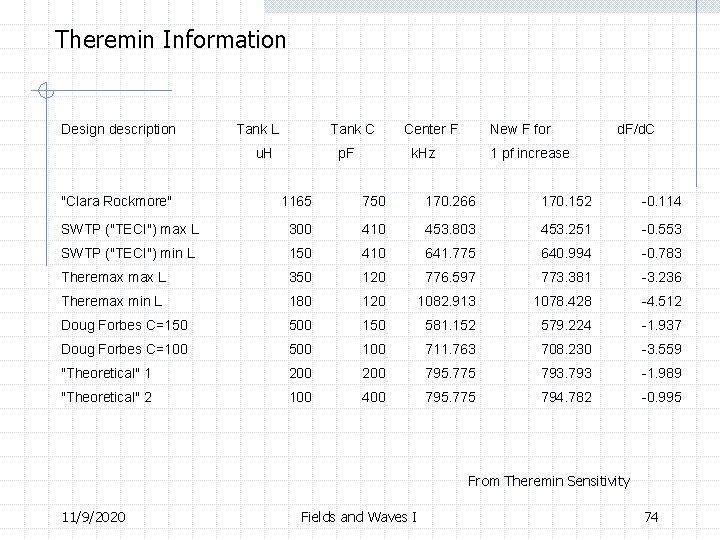Image resolution: width=720 pixels, height=540 pixels.
Task: Click center frequency 776.597
Action: click(x=450, y=277)
